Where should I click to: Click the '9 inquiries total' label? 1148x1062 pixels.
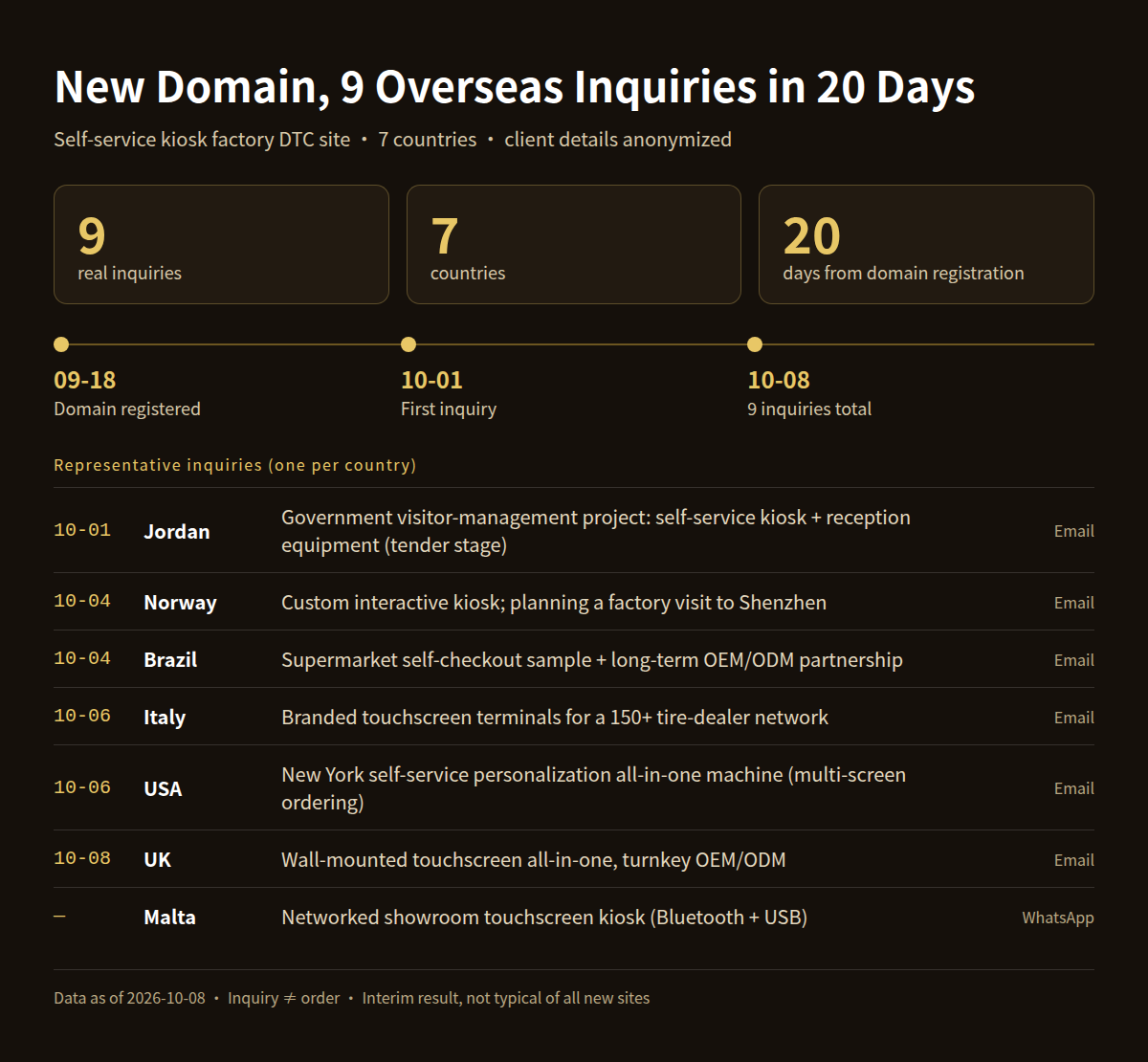809,409
